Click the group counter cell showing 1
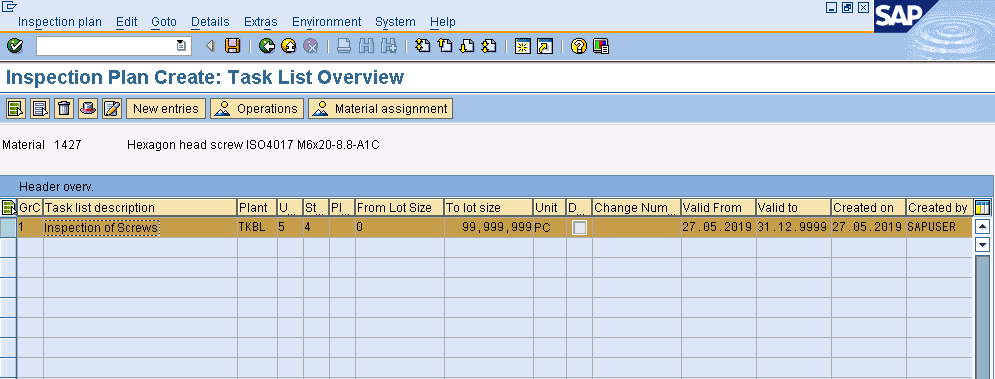Screen dimensions: 995x379 30,227
